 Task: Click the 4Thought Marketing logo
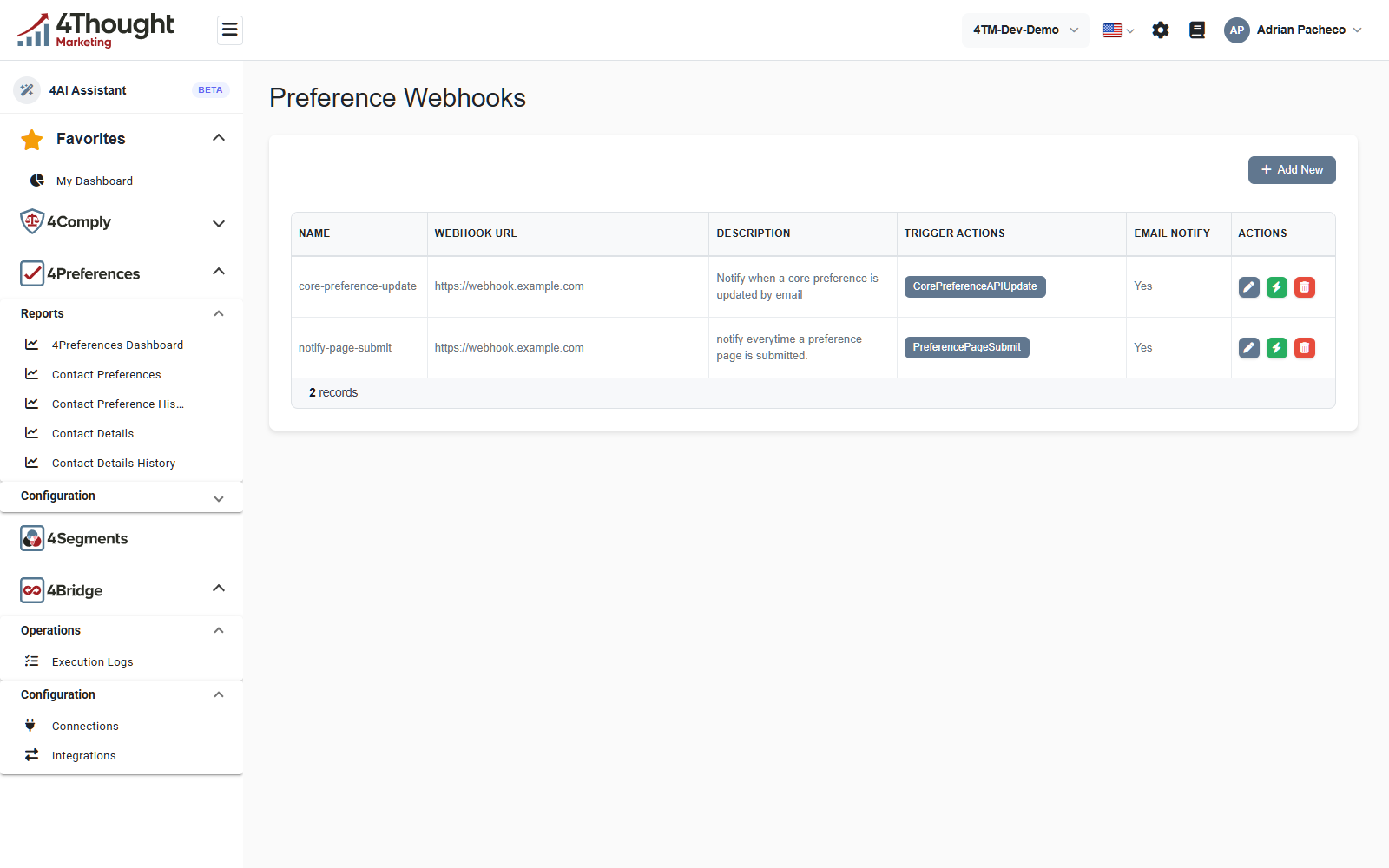(95, 30)
